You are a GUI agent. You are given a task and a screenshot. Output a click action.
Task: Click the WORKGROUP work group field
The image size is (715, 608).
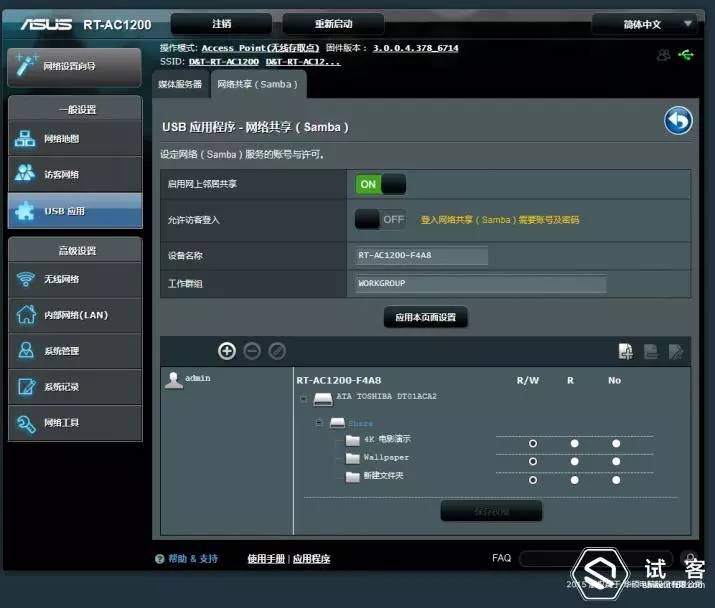[481, 283]
